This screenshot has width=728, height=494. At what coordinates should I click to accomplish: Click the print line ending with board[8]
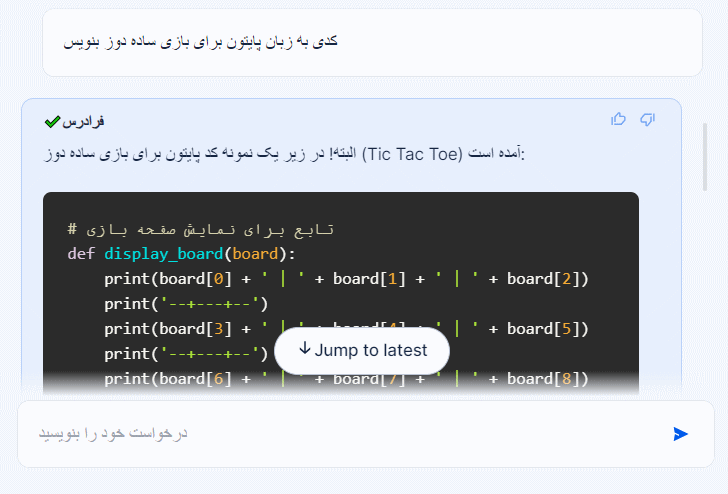[346, 378]
